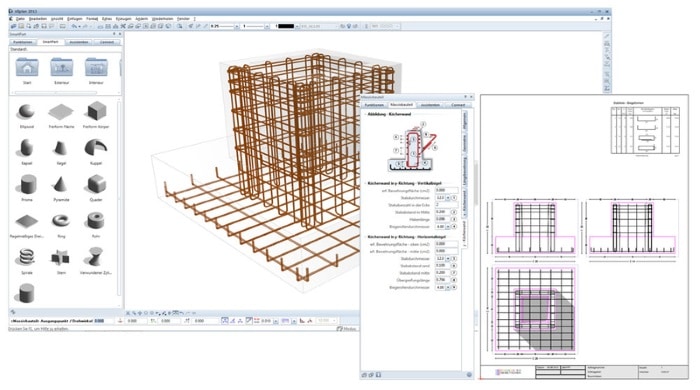Open the Ansicht menu
Image resolution: width=700 pixels, height=390 pixels.
[x=57, y=19]
